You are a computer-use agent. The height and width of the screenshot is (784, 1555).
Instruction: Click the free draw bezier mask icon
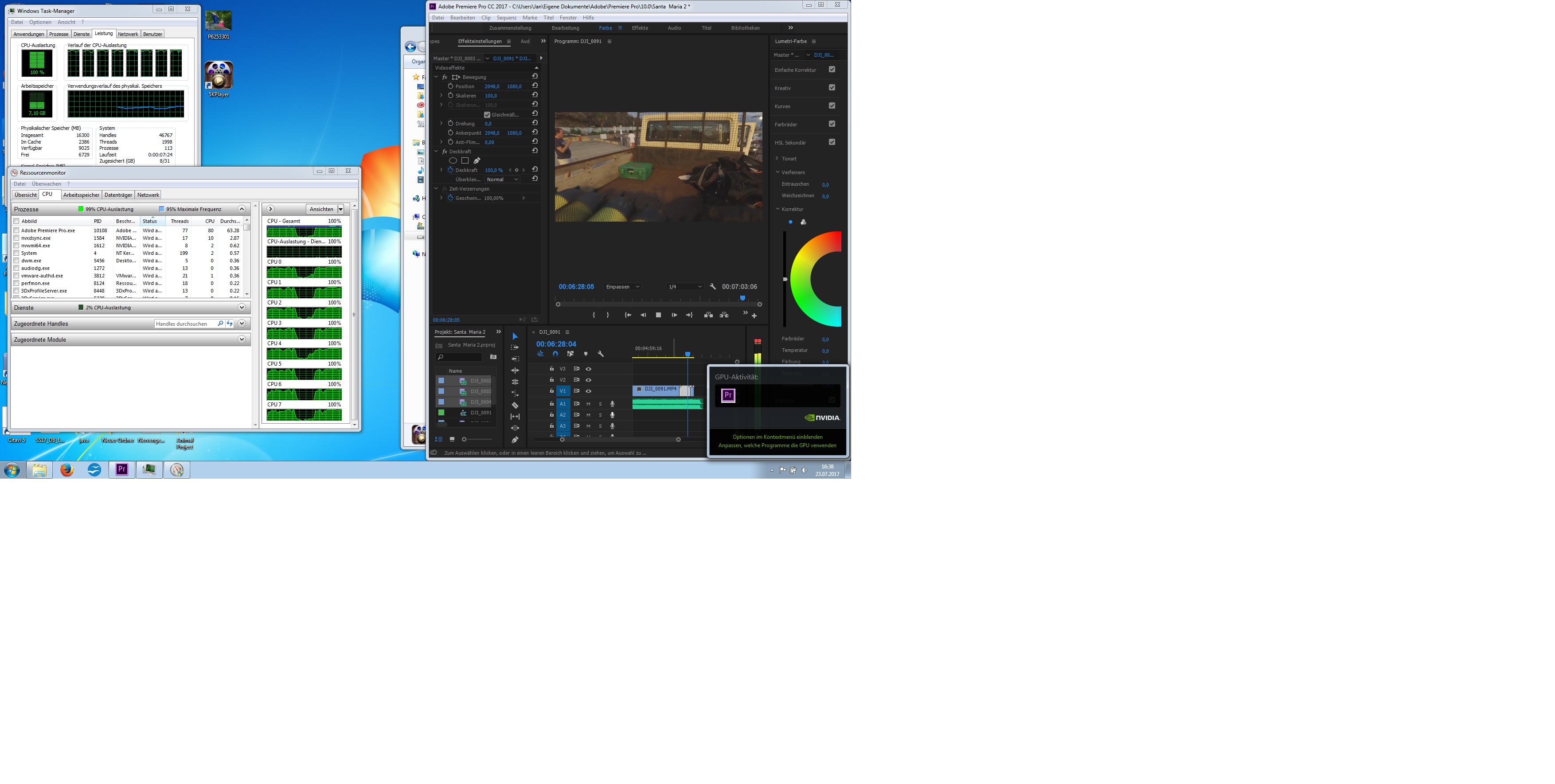point(477,160)
